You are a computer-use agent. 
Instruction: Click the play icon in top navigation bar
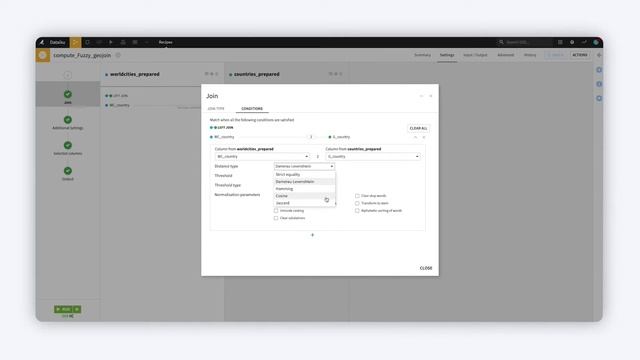point(111,42)
